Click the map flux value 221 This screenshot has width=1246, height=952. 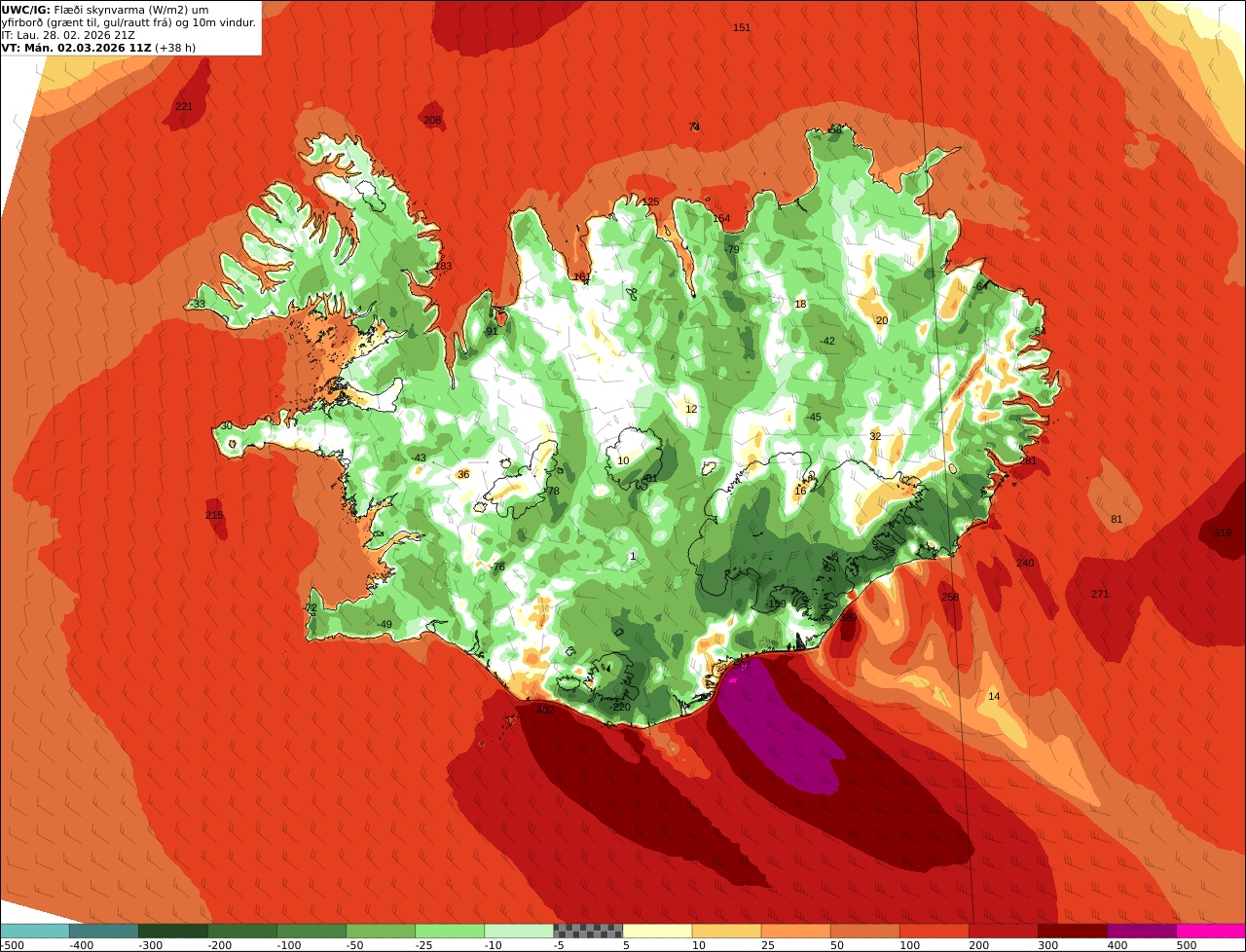point(184,106)
